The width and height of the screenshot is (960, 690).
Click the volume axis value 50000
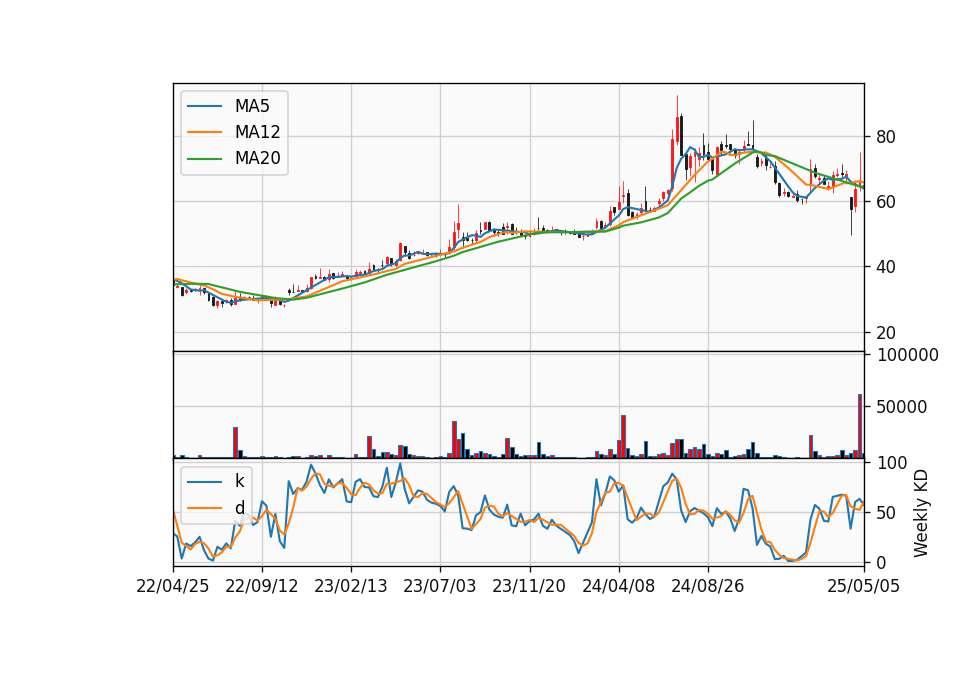point(902,407)
